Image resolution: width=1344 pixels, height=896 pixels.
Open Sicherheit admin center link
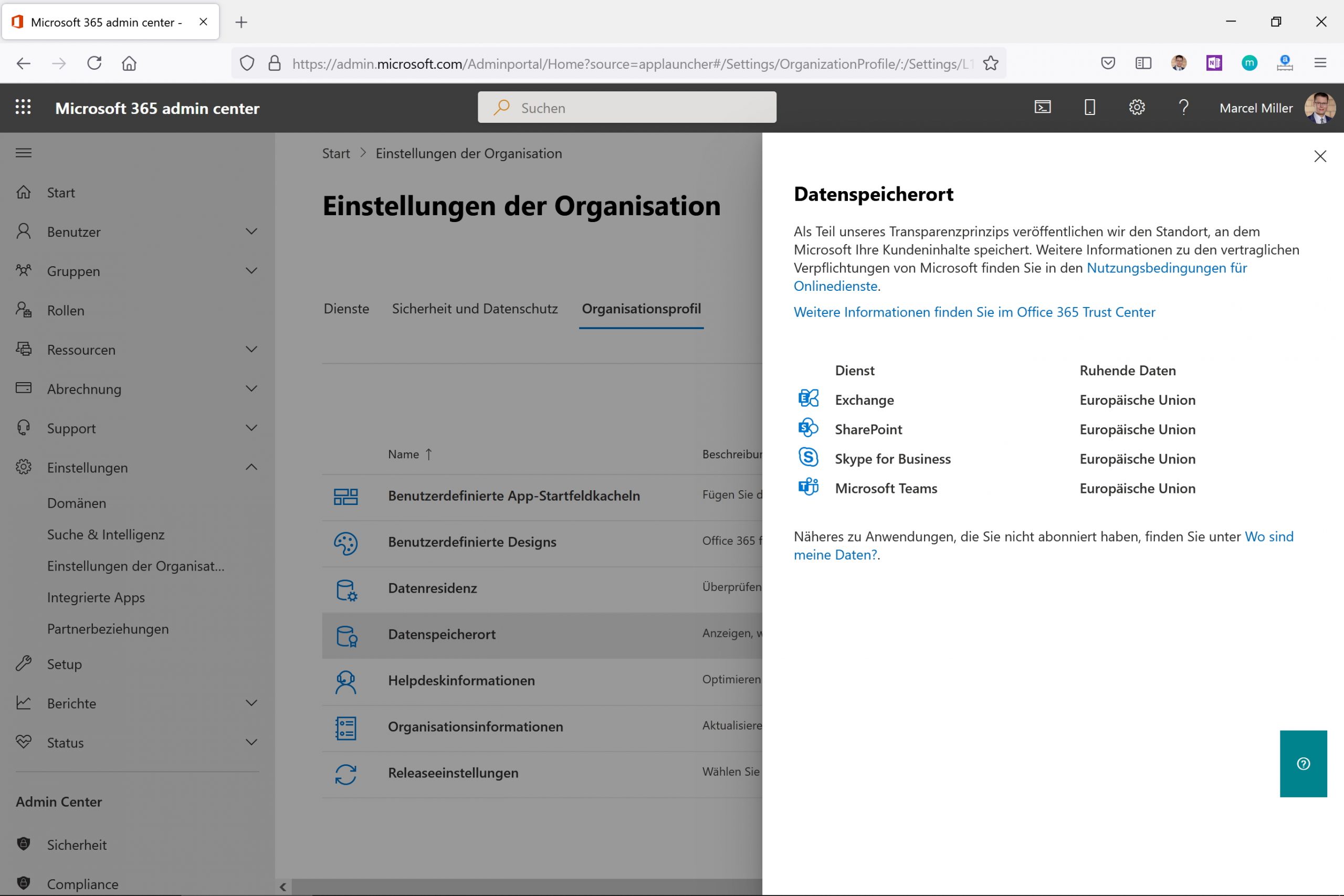(77, 845)
